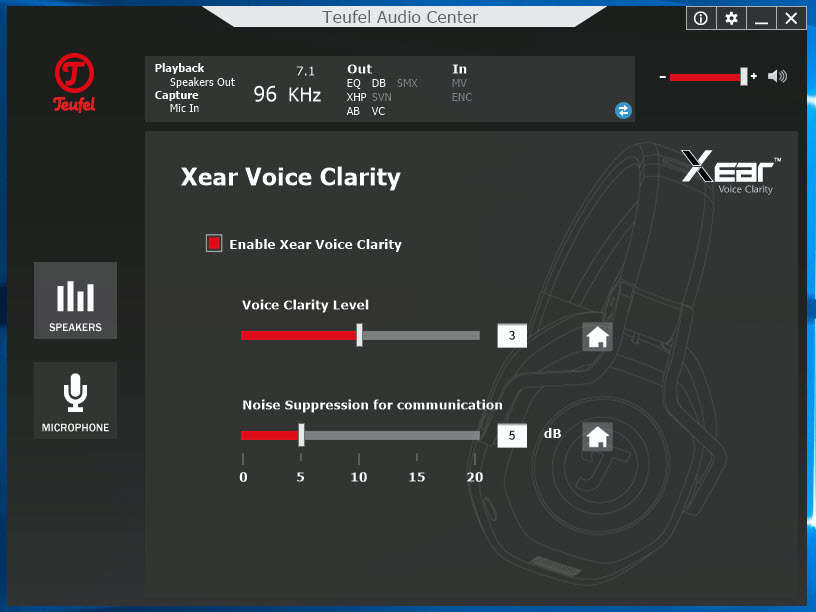The width and height of the screenshot is (816, 612).
Task: Click the Xear Voice Clarity logo
Action: click(x=731, y=172)
